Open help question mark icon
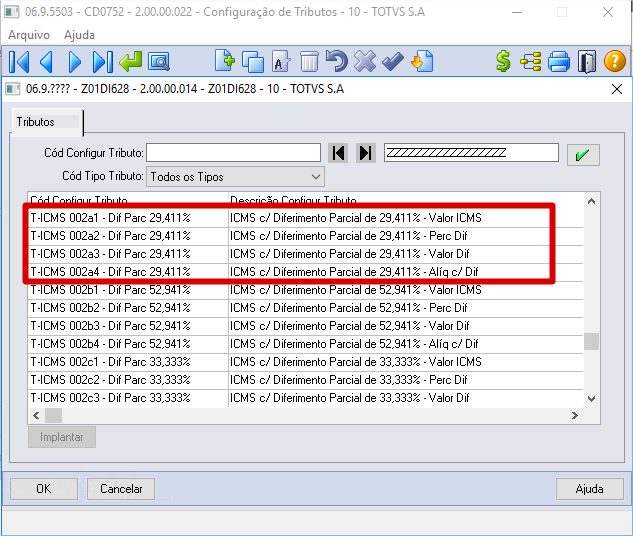This screenshot has width=633, height=536. click(x=615, y=62)
